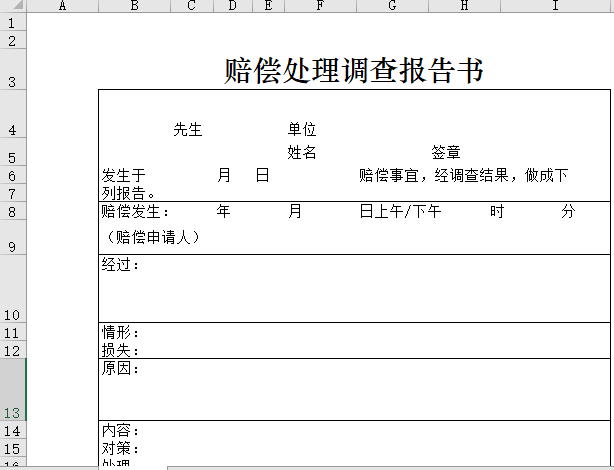Select column I header
This screenshot has width=614, height=470.
click(x=555, y=6)
